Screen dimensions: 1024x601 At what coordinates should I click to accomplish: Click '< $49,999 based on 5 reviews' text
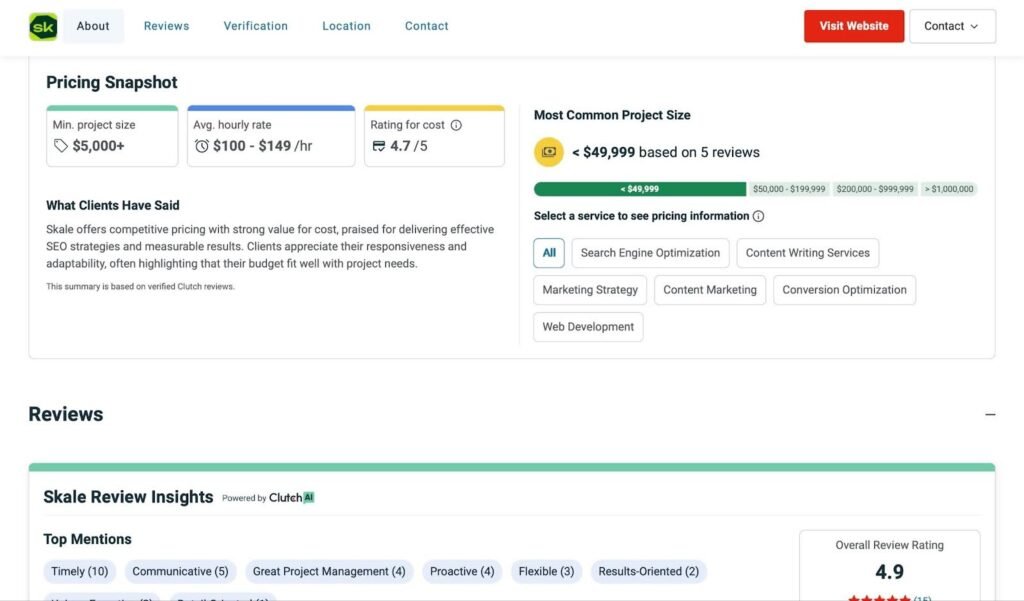(665, 152)
